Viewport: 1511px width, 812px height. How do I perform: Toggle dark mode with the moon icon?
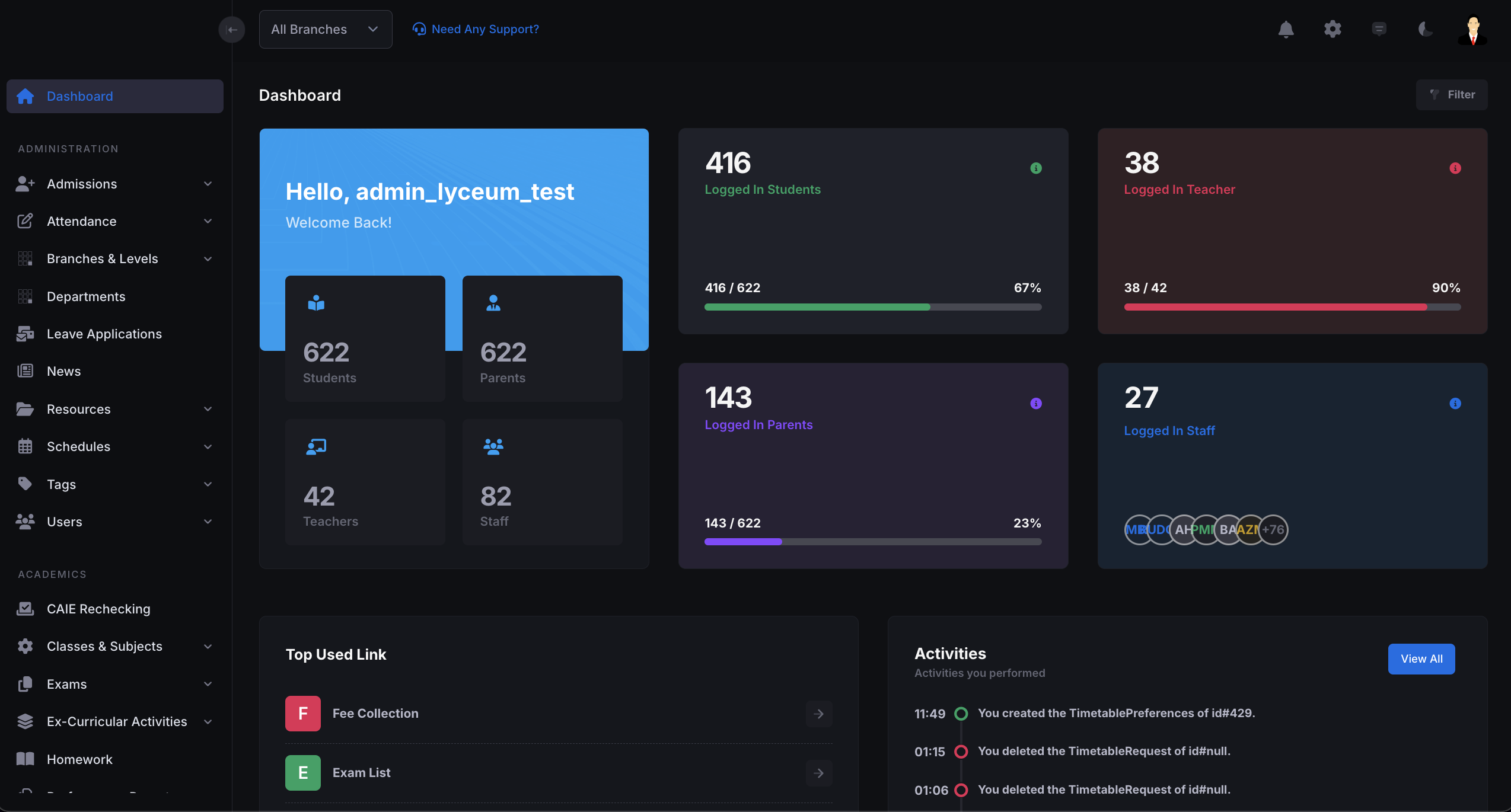pos(1425,29)
